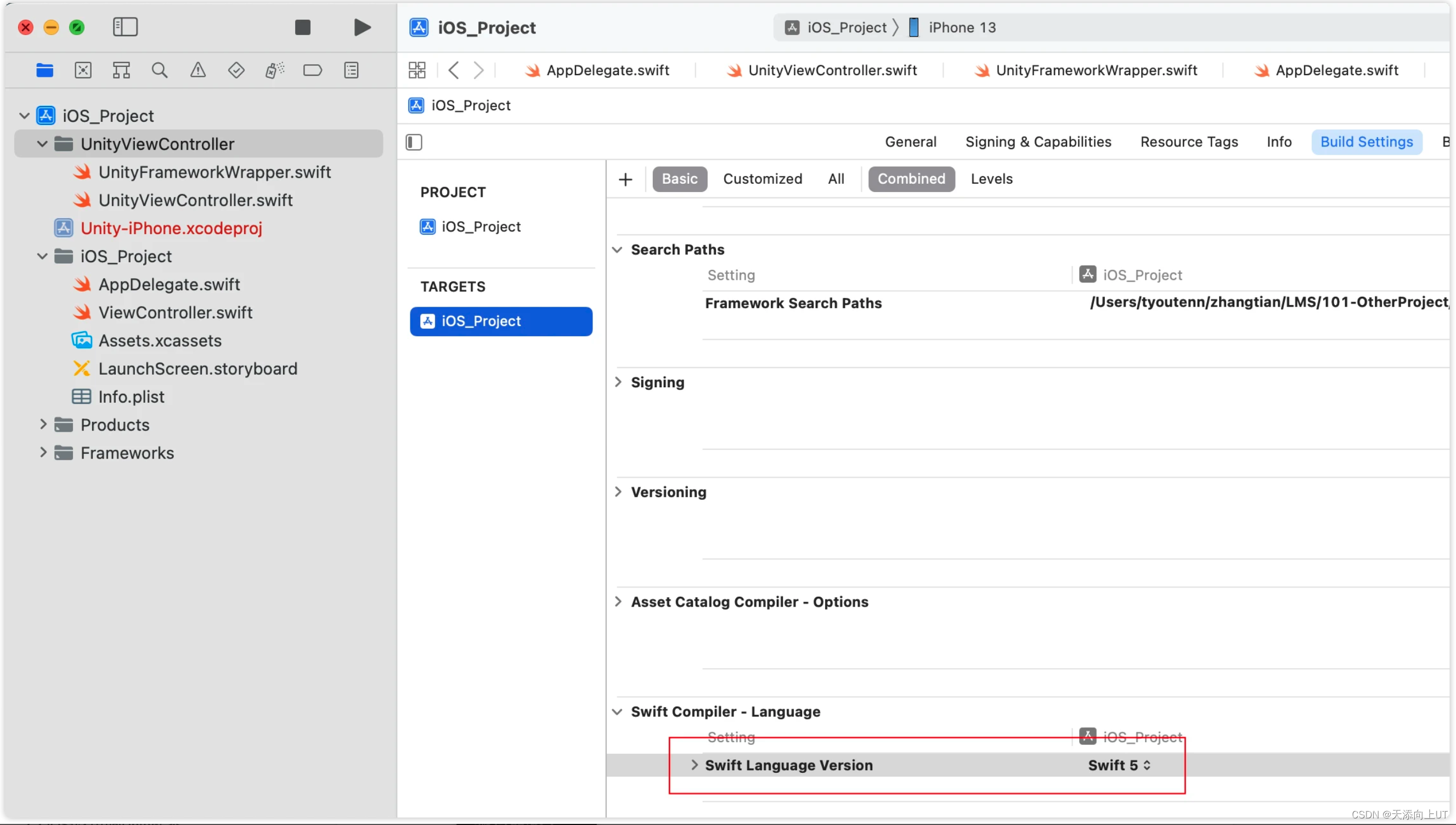Switch to the last AppDelegate.swift tab
Image resolution: width=1456 pixels, height=825 pixels.
click(1327, 70)
